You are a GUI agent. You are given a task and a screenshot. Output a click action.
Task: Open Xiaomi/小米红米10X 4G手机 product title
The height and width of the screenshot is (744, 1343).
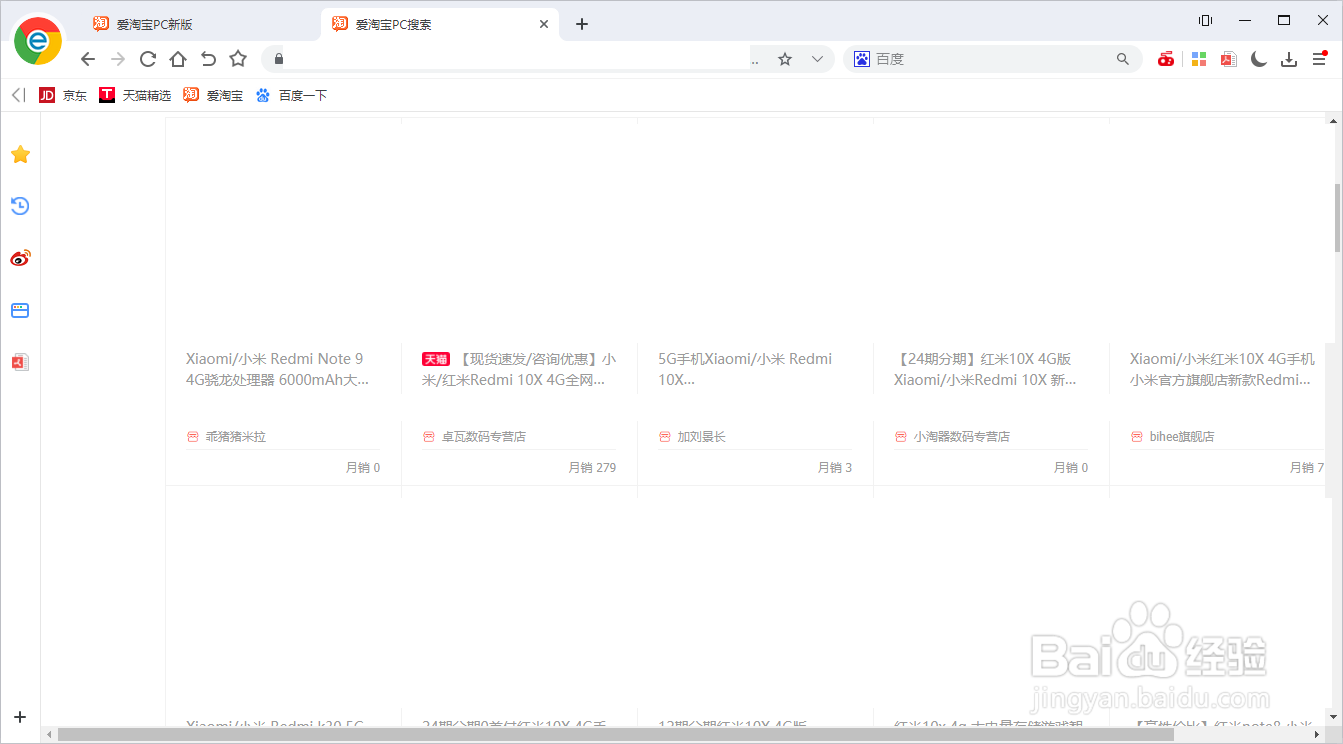(1222, 369)
